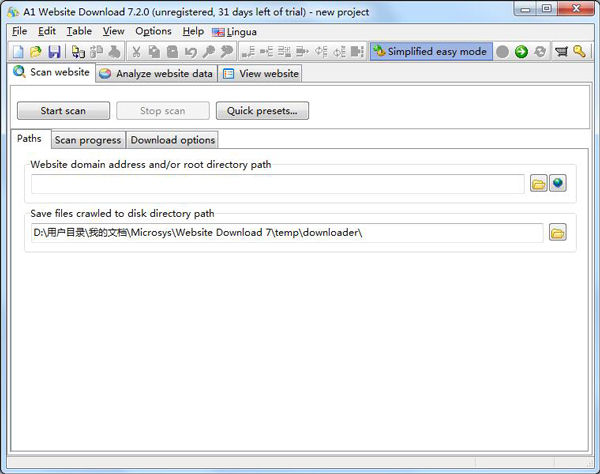Viewport: 600px width, 474px height.
Task: Click the toolbar icon right of Save
Action: click(78, 52)
